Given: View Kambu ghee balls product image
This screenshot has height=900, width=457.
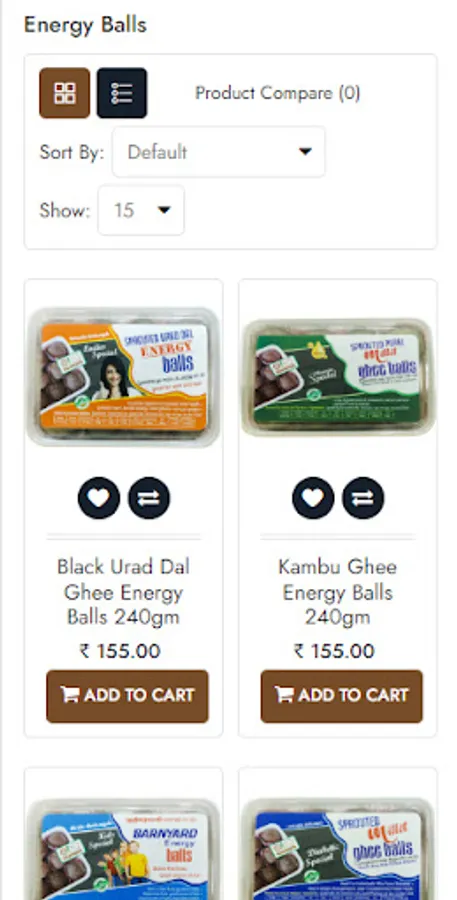Looking at the screenshot, I should tap(338, 377).
